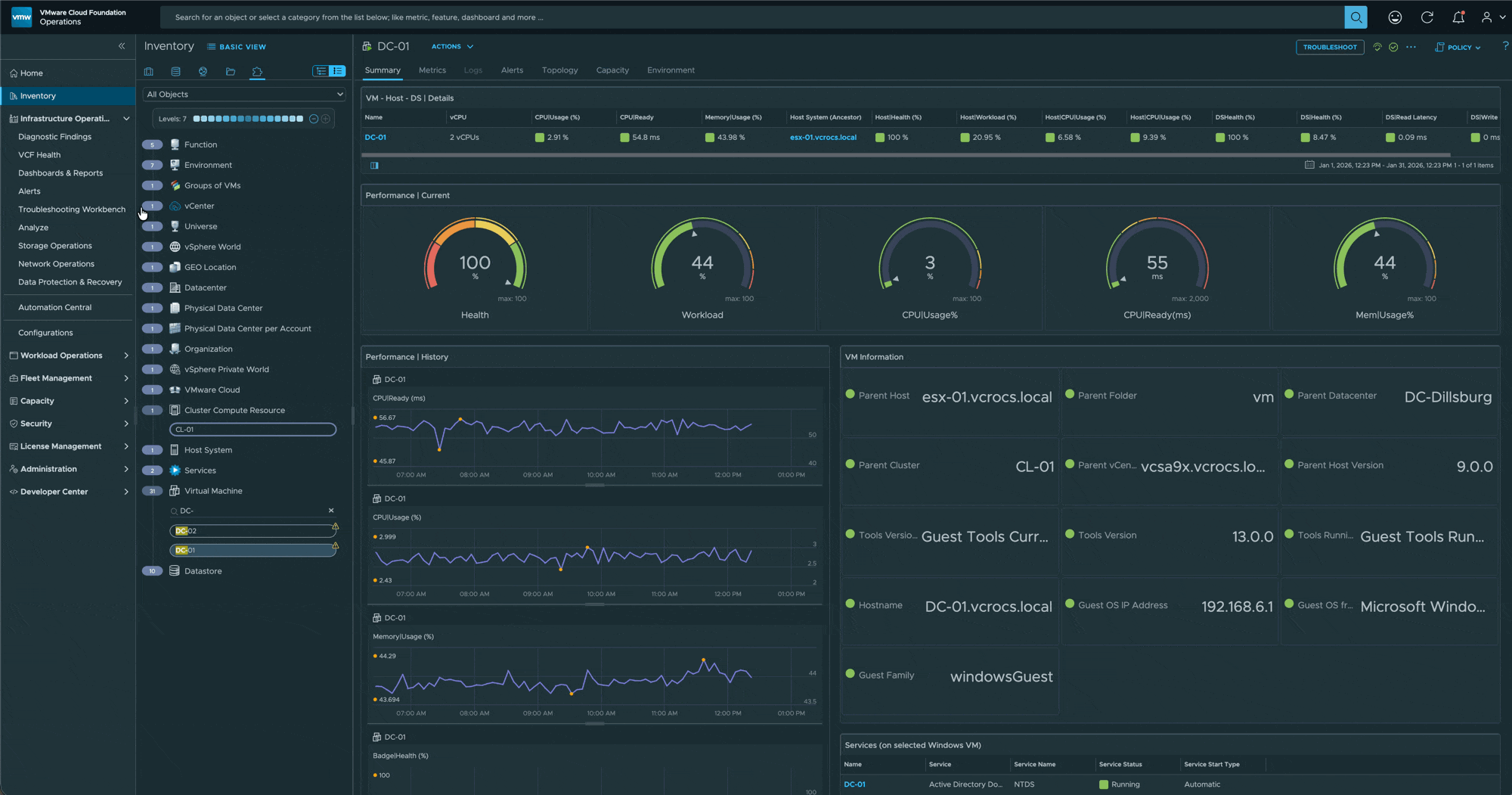Expand the Actions dropdown for DC-01
This screenshot has width=1512, height=795.
click(x=452, y=47)
